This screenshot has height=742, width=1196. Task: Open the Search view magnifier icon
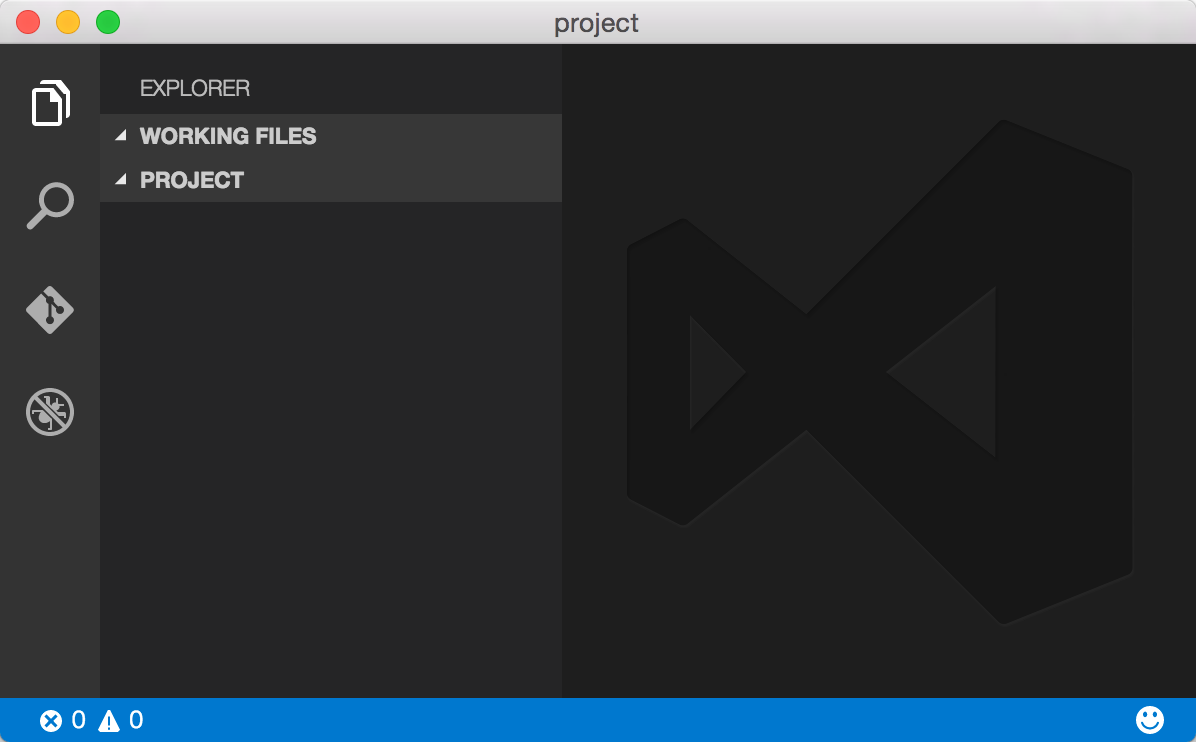(50, 206)
